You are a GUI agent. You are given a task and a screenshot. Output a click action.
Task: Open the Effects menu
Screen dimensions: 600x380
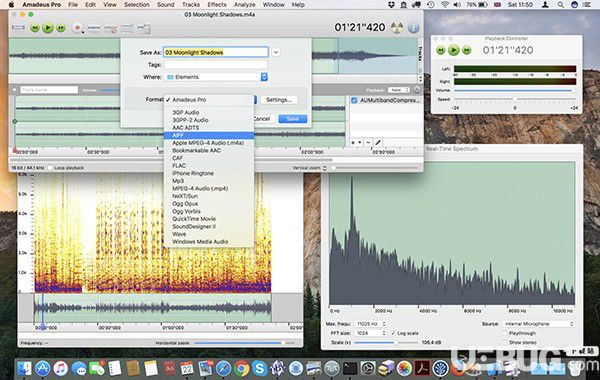pos(217,5)
